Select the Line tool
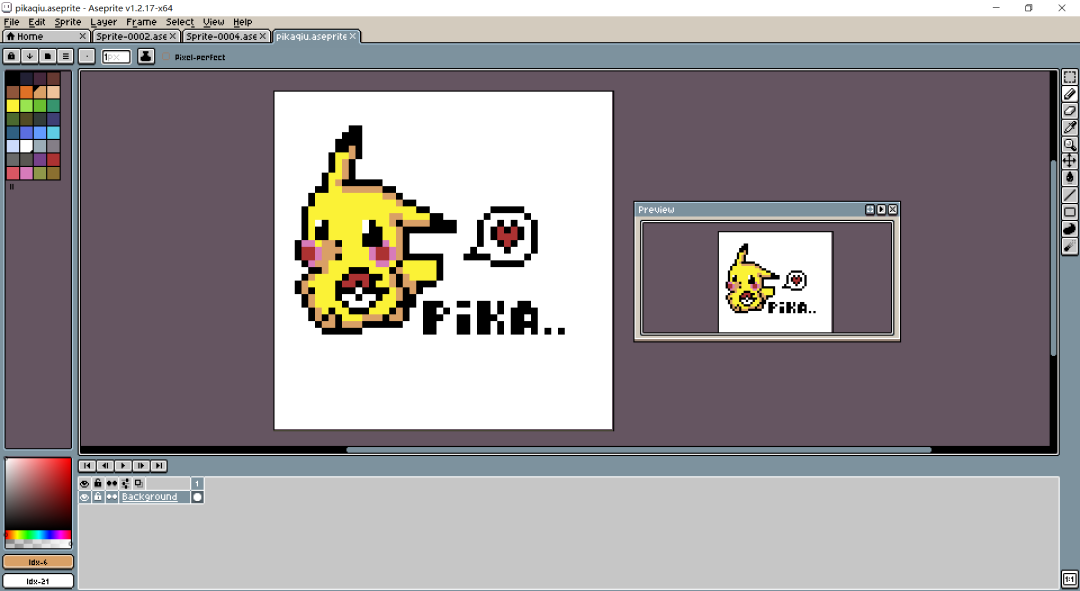Viewport: 1080px width, 591px height. click(1070, 195)
